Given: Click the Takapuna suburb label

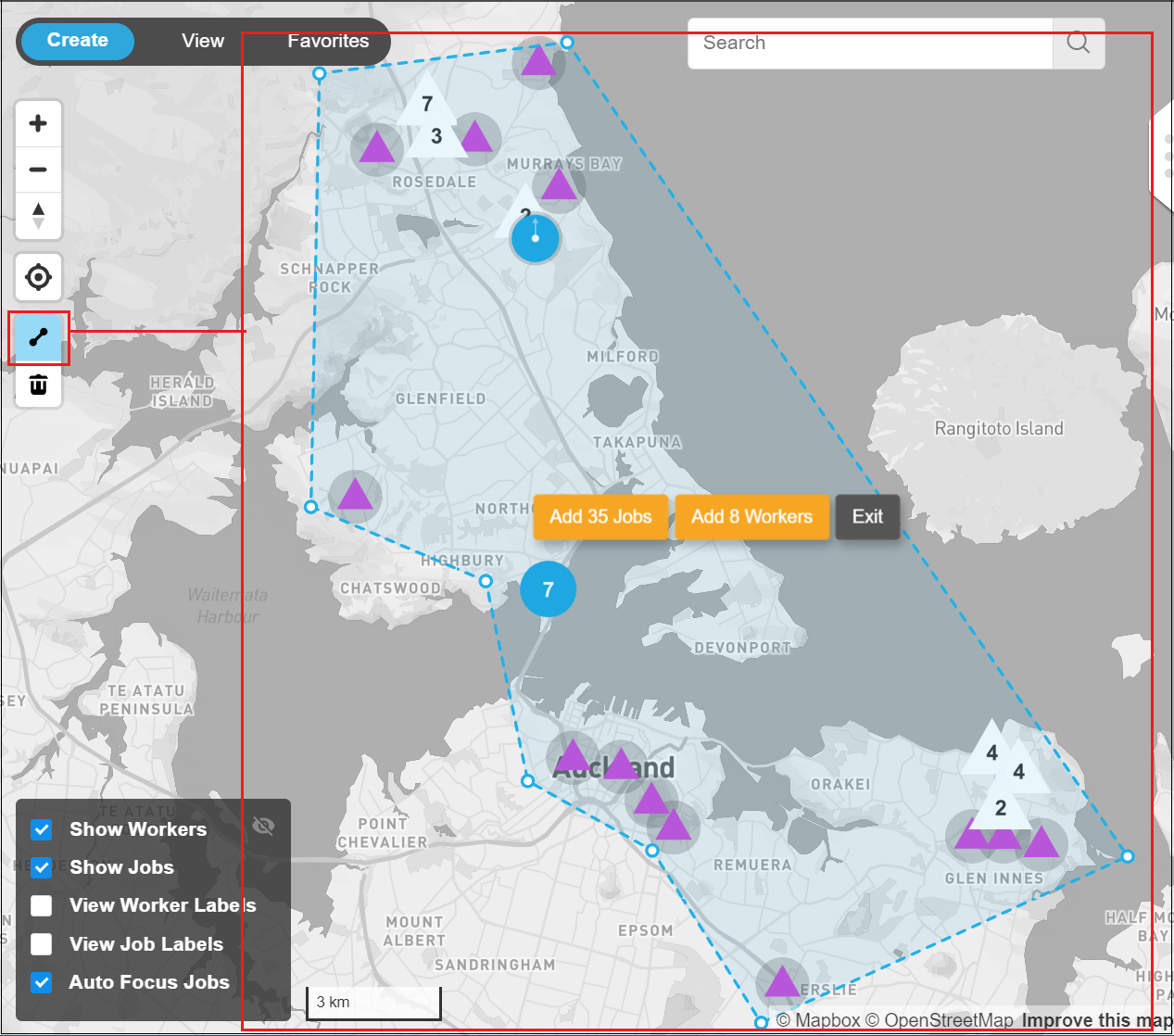Looking at the screenshot, I should pyautogui.click(x=637, y=442).
